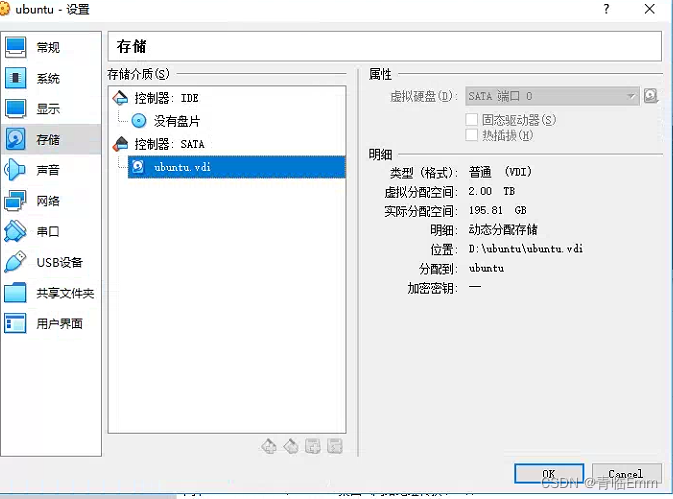Click the 声音 speaker icon in sidebar
This screenshot has width=673, height=499.
tap(15, 170)
